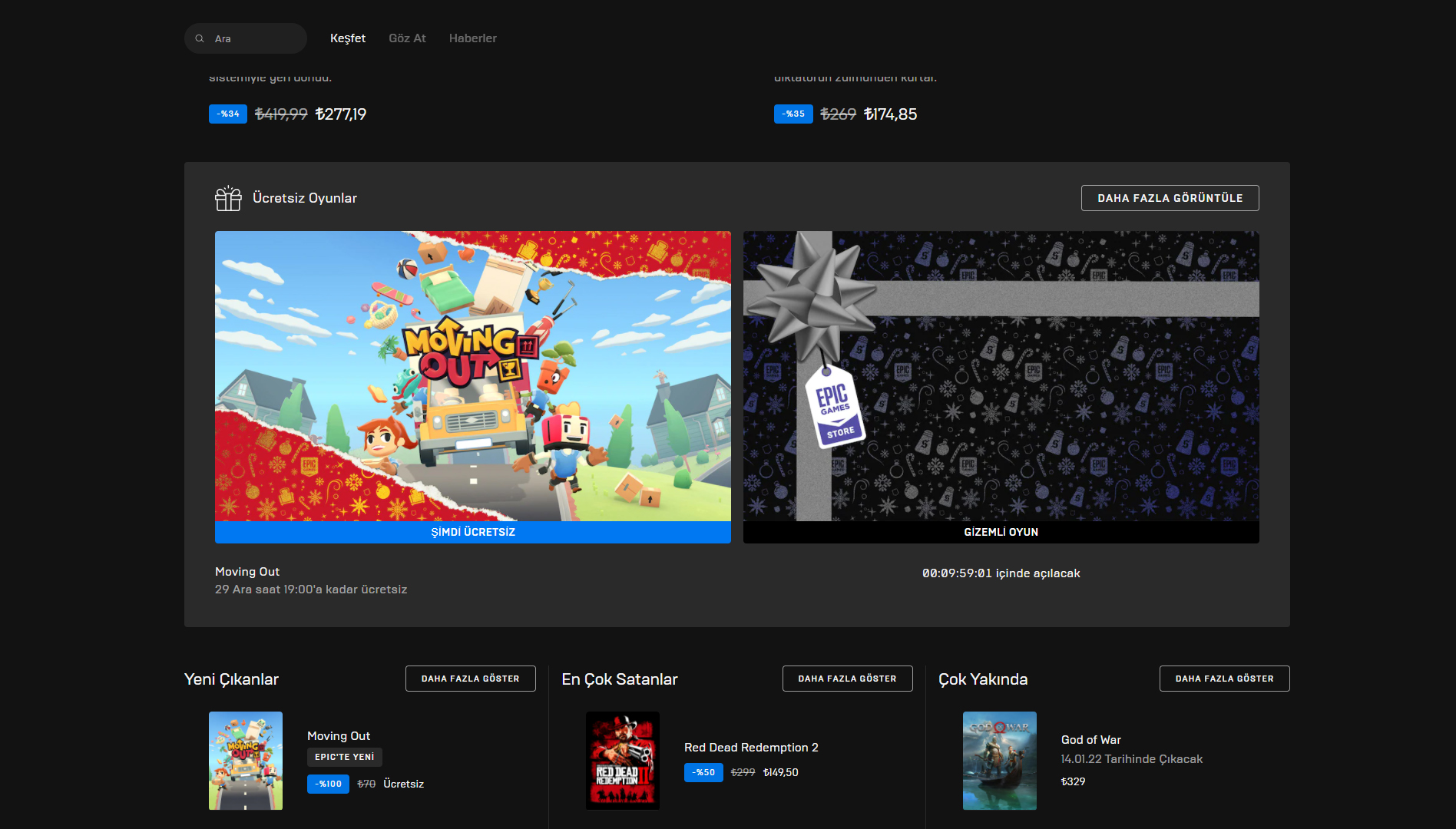Switch to the Göz At tab
Viewport: 1456px width, 829px height.
coord(407,38)
